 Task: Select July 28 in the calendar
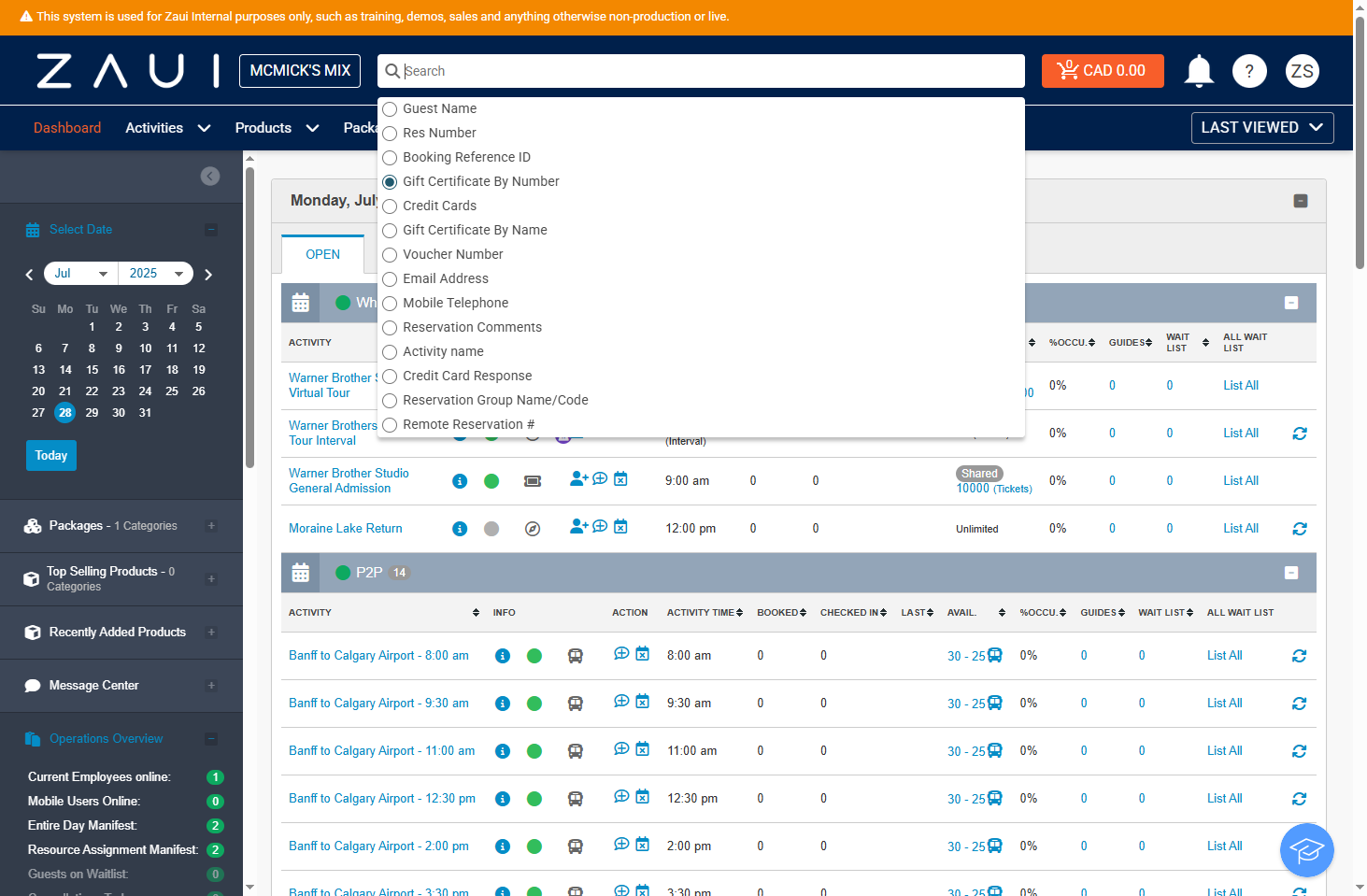64,413
